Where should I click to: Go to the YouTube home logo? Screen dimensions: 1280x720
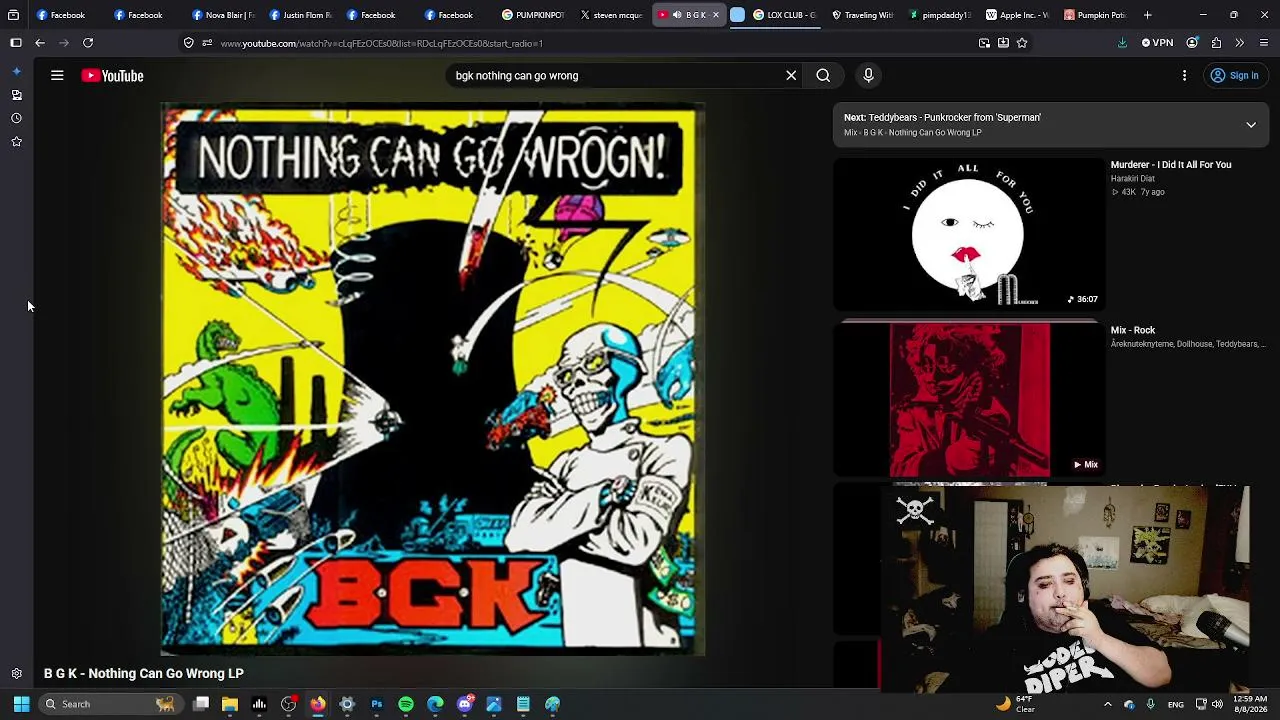[113, 76]
